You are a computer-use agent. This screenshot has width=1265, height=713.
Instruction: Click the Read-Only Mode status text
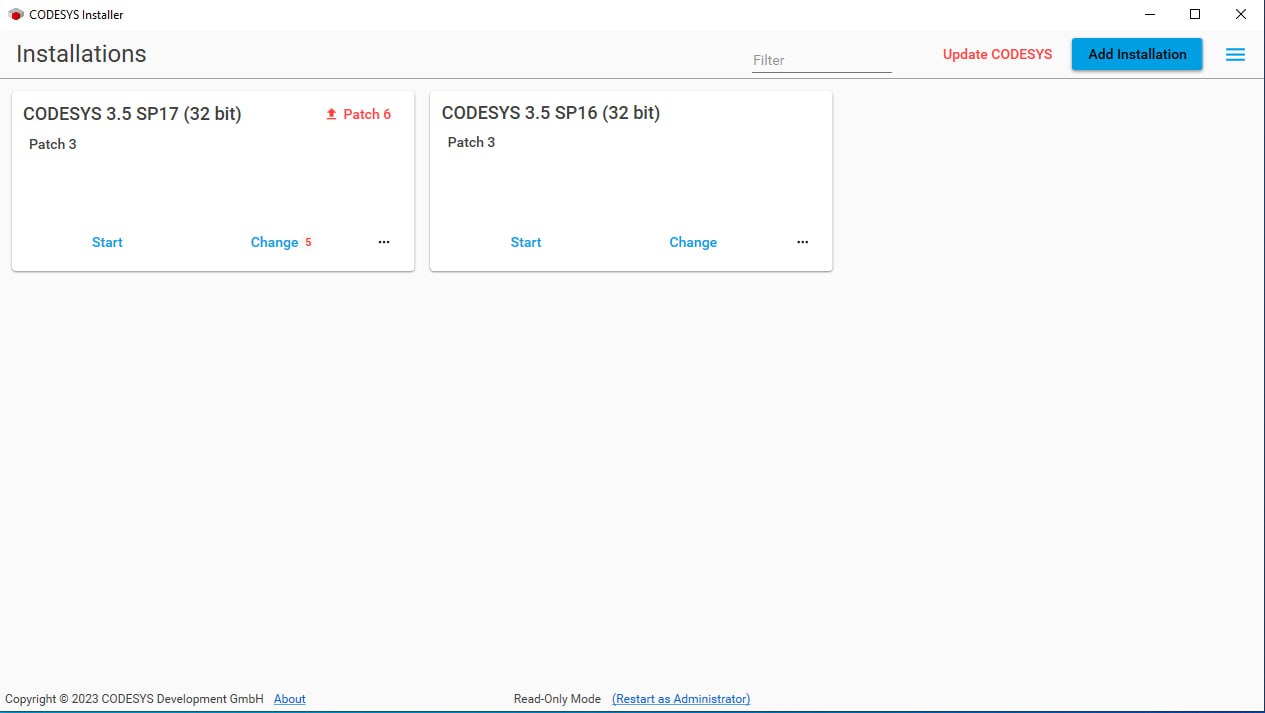tap(557, 699)
